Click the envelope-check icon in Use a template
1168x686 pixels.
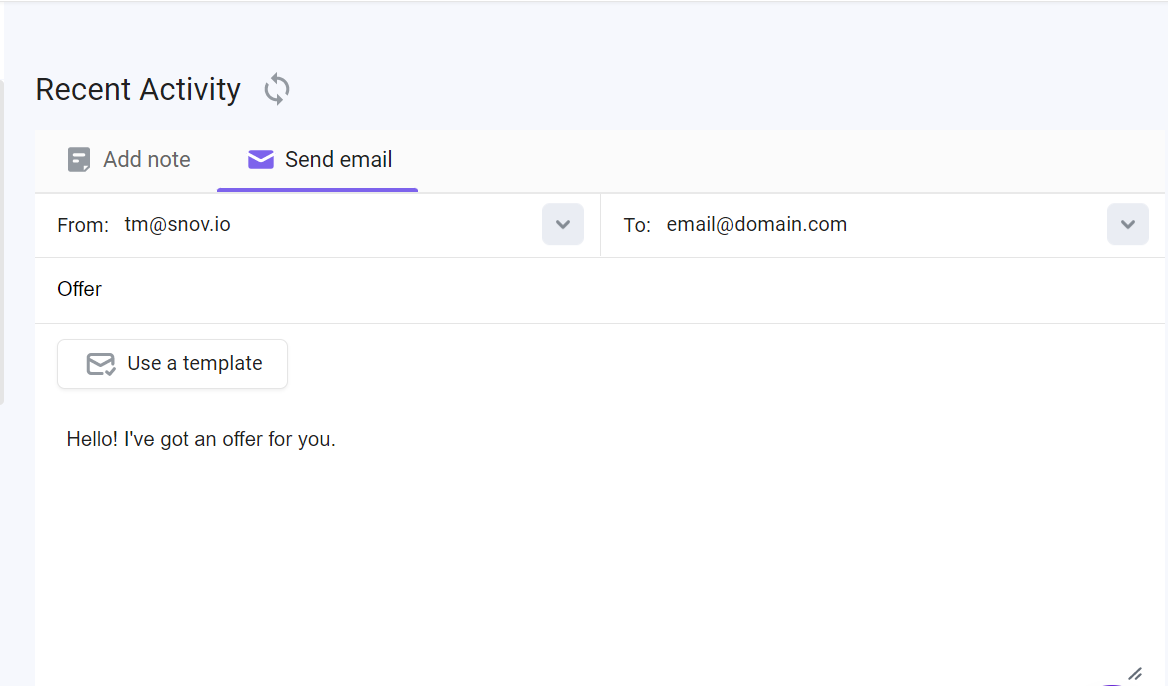tap(101, 364)
